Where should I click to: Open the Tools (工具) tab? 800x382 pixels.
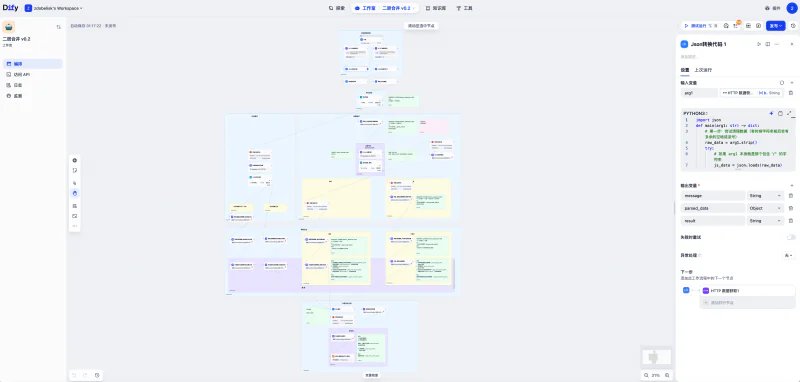tap(464, 8)
